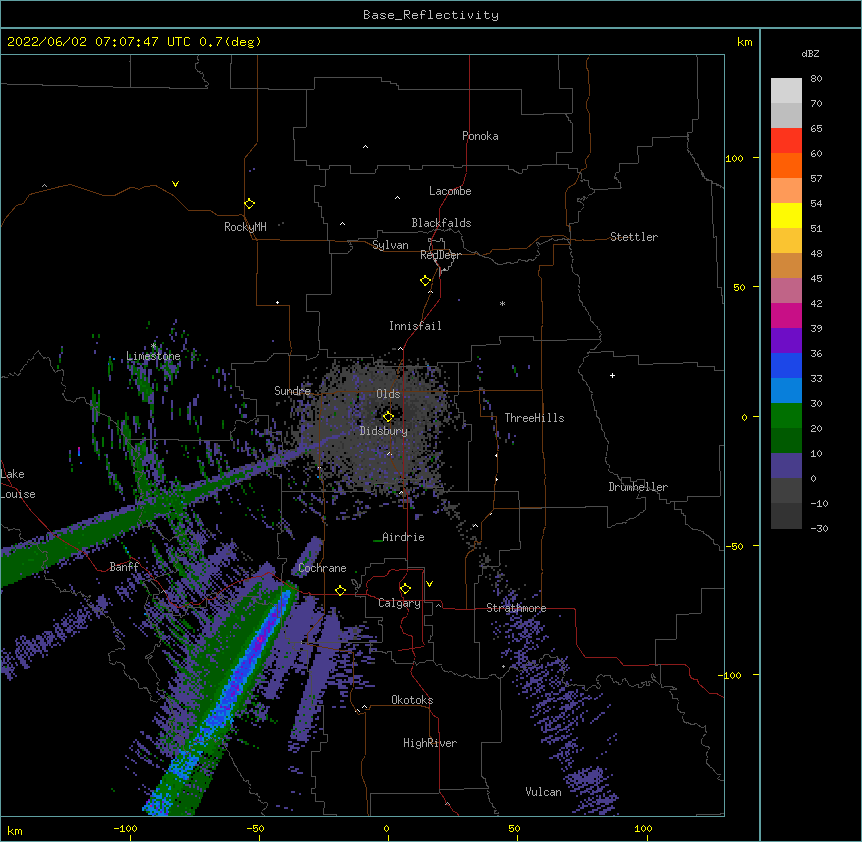Click the dBZ legend heading

tap(810, 54)
